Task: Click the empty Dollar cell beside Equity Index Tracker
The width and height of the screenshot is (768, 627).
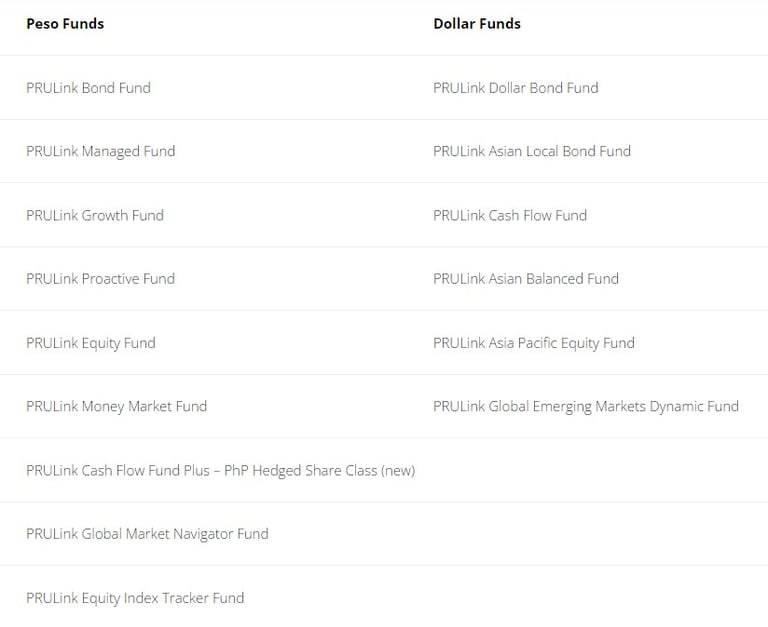Action: [597, 597]
